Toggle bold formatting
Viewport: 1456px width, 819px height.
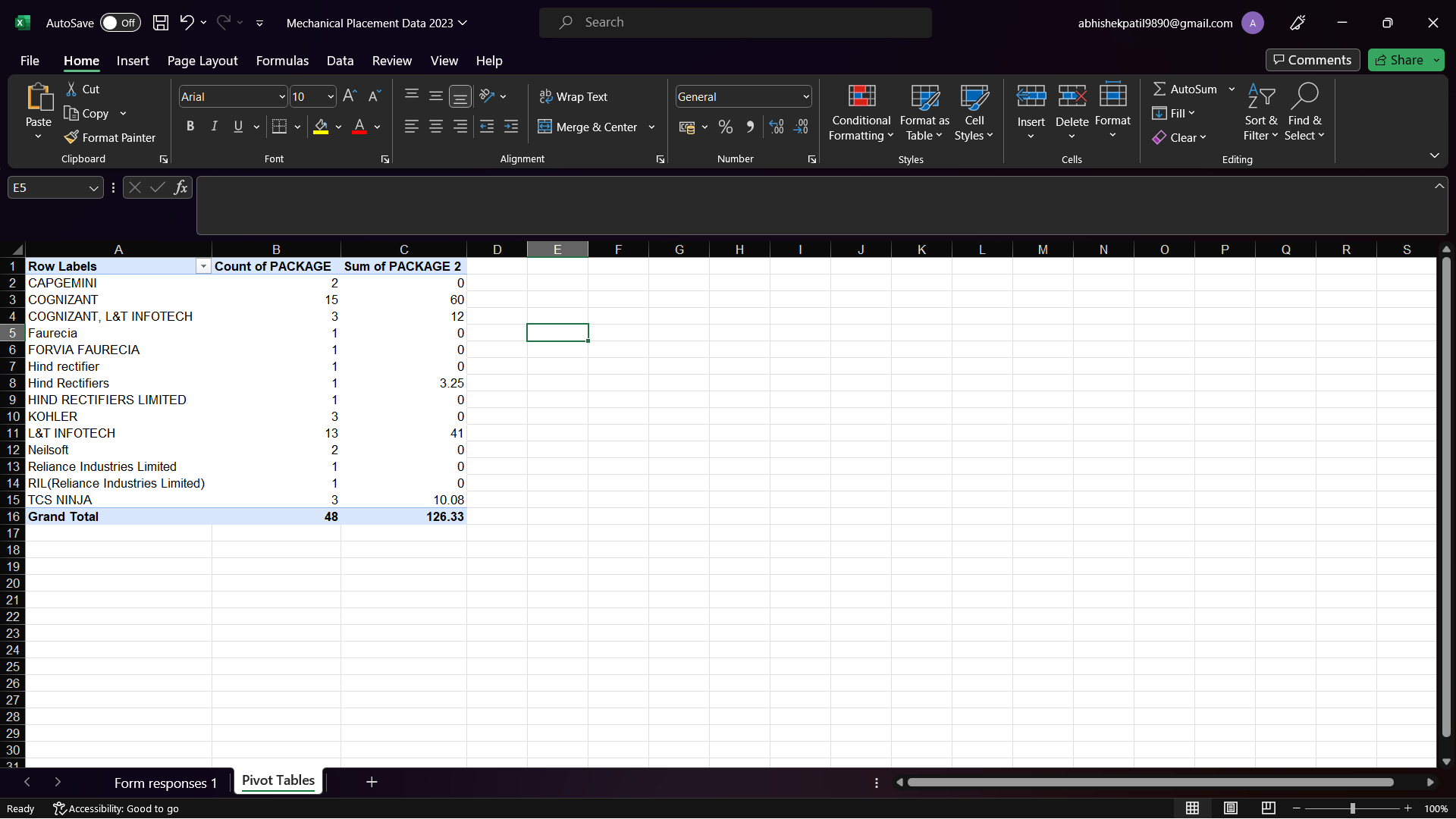click(x=190, y=127)
